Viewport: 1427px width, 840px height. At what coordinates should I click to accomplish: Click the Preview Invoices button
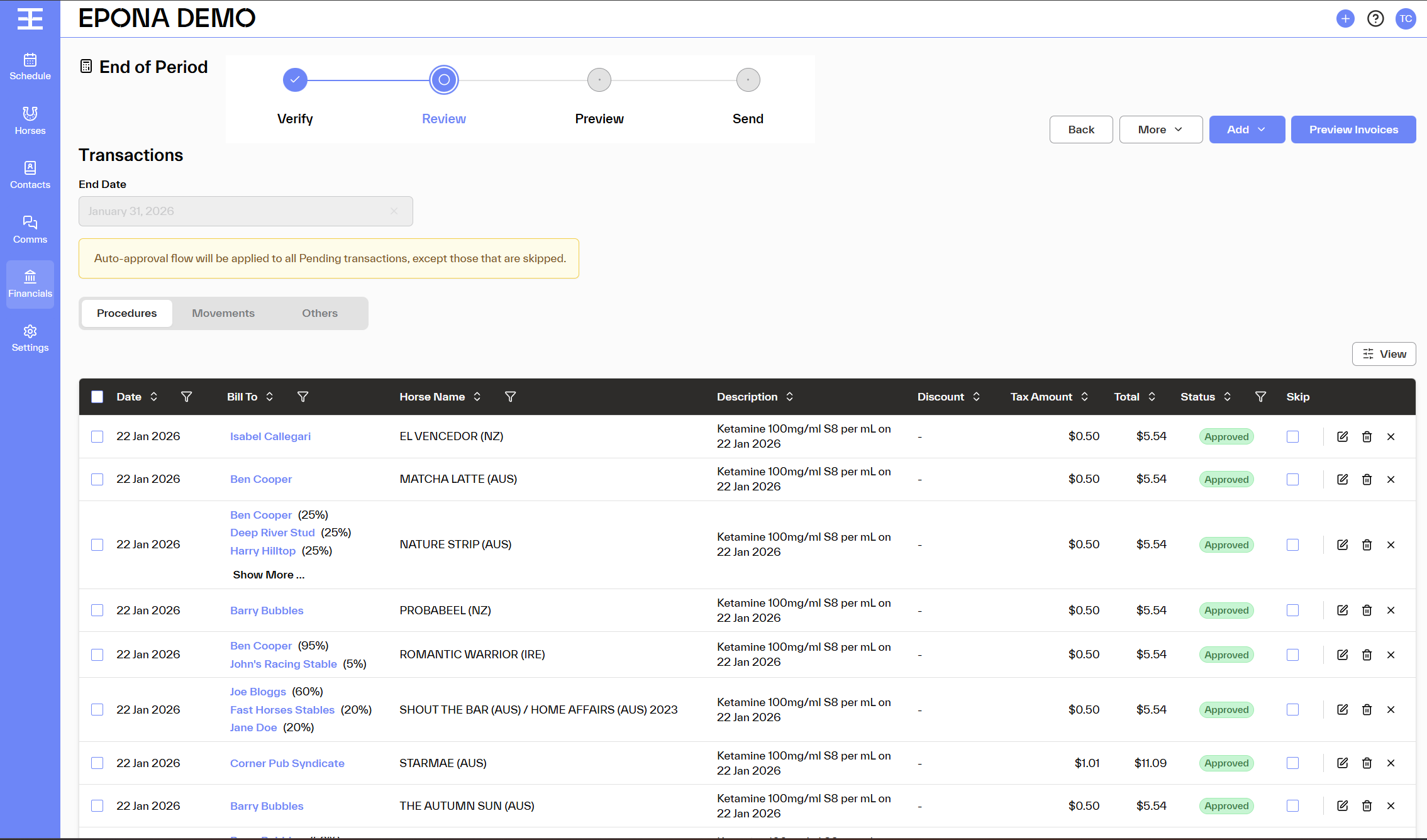coord(1353,130)
